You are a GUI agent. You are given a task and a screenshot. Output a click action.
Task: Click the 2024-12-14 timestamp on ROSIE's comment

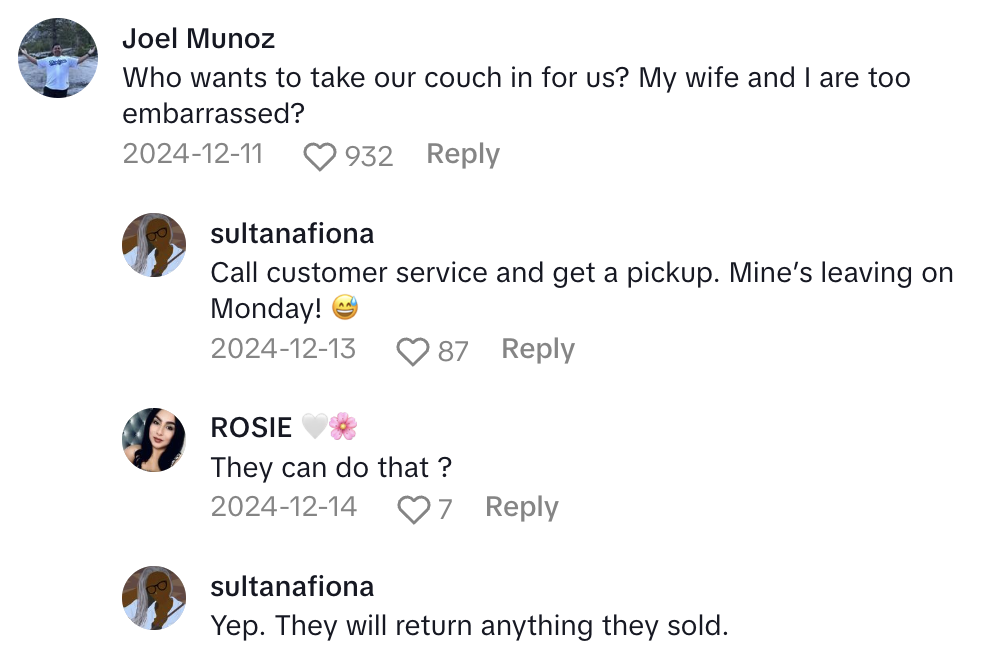pyautogui.click(x=283, y=507)
